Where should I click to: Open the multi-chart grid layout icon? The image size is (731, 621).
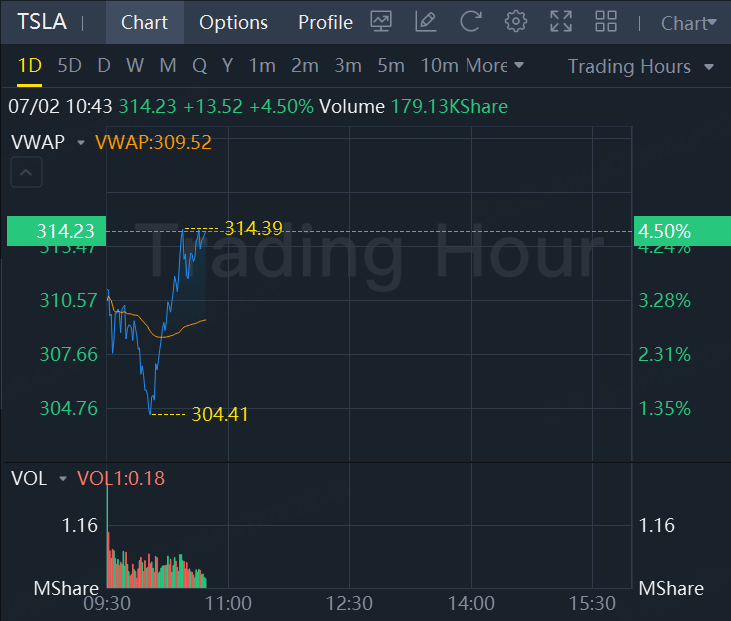(x=606, y=22)
